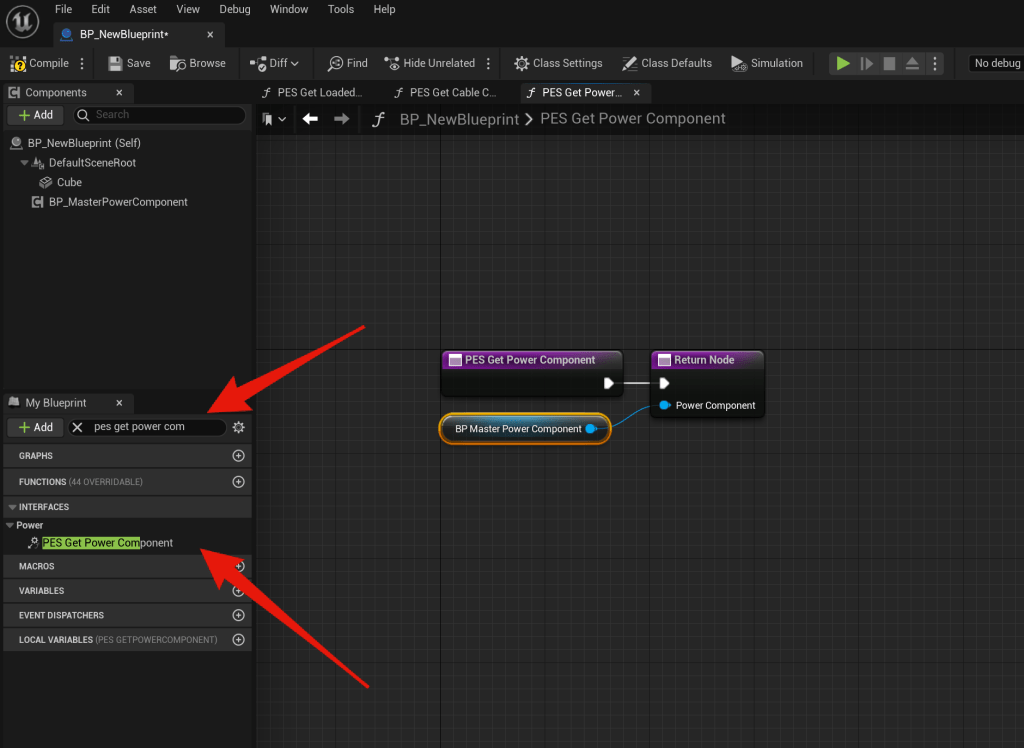Viewport: 1024px width, 748px height.
Task: Click Browse to locate asset
Action: (x=197, y=63)
